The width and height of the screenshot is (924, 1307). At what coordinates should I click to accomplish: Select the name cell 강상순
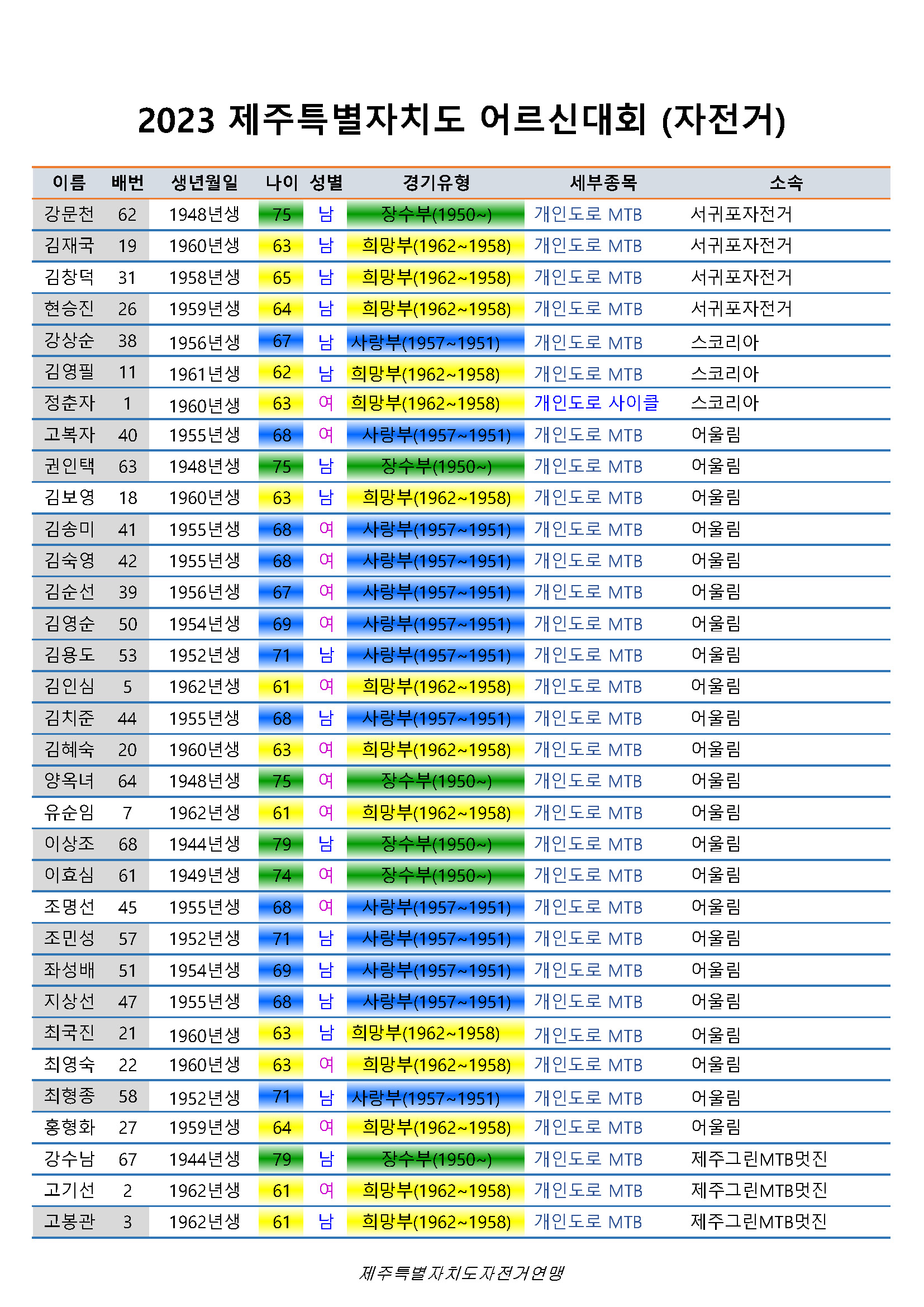[69, 340]
